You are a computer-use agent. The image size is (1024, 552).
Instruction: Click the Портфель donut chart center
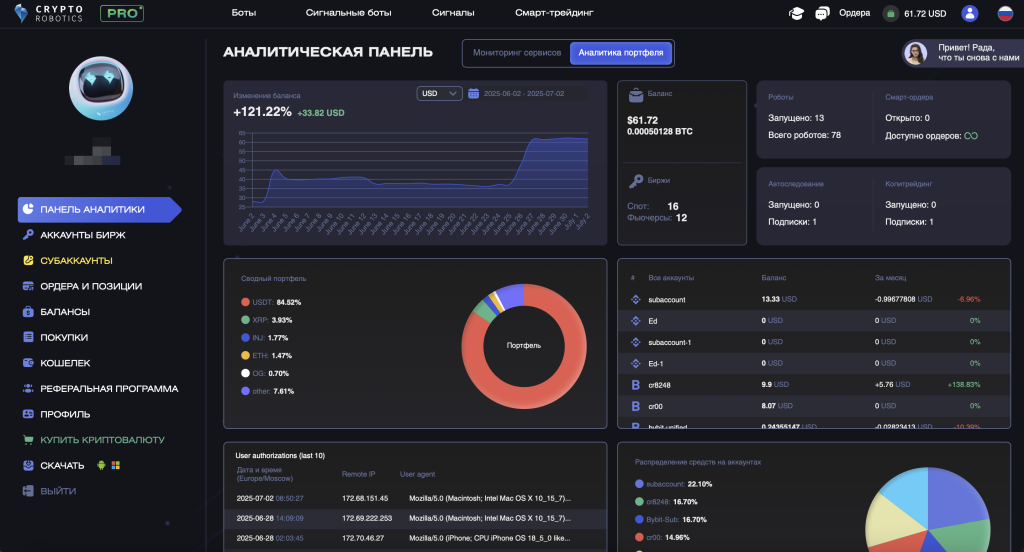[x=524, y=346]
